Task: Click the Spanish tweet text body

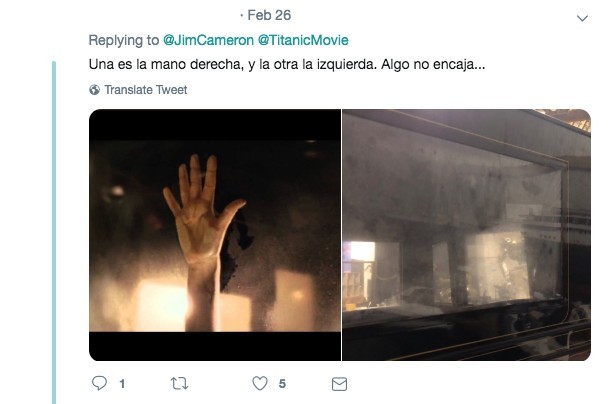Action: tap(287, 64)
